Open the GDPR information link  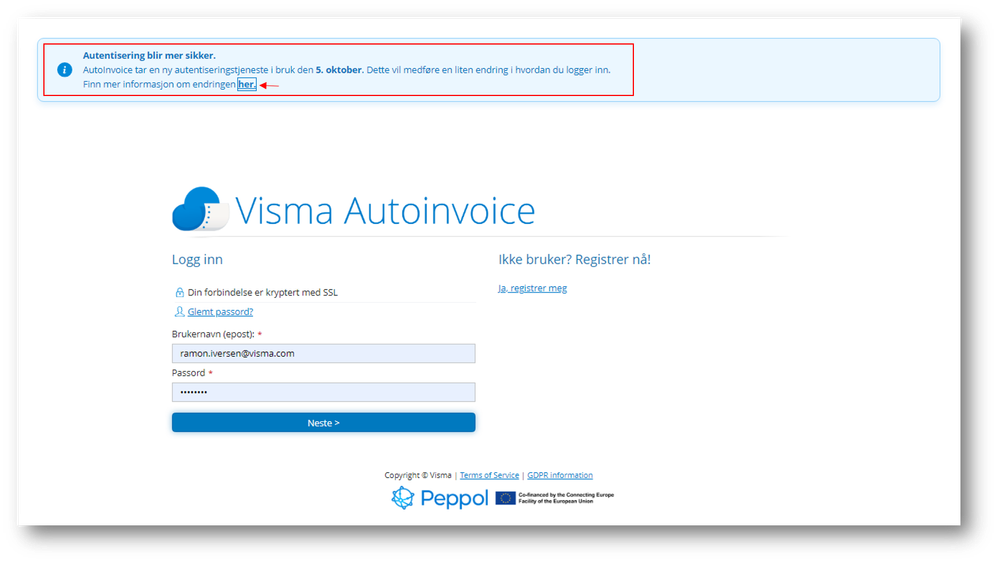[560, 475]
